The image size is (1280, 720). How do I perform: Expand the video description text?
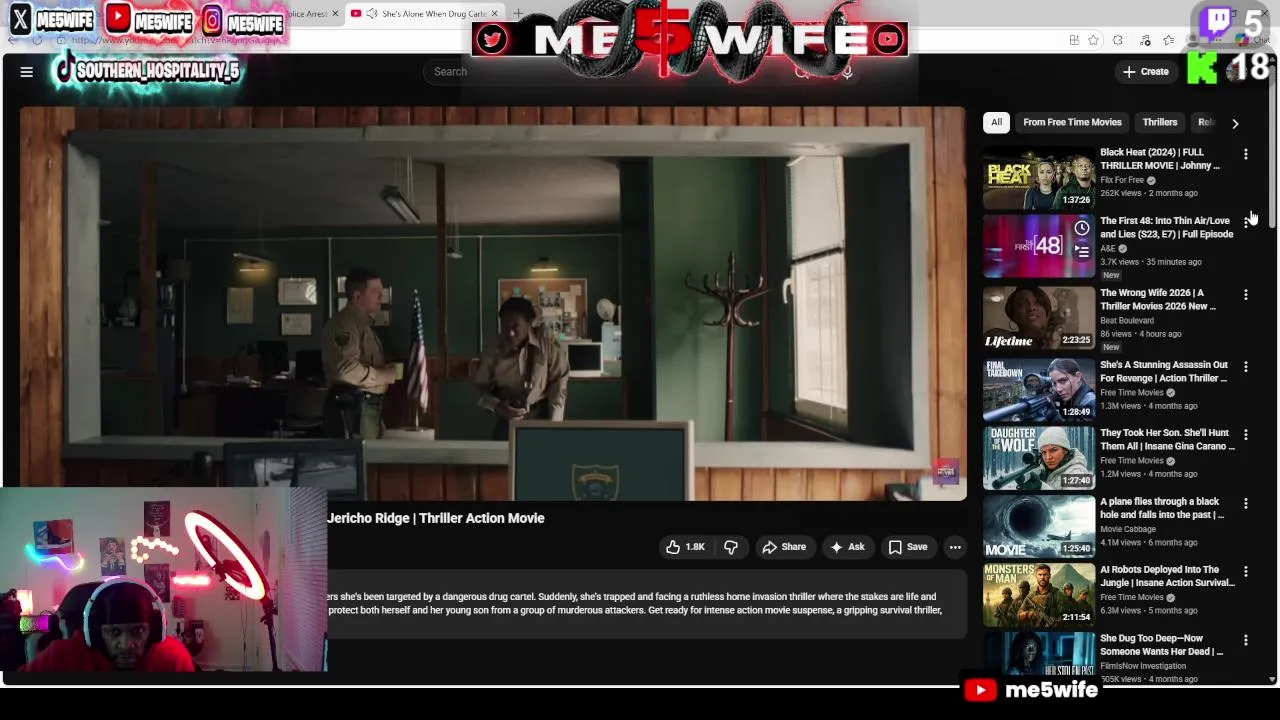click(x=635, y=603)
